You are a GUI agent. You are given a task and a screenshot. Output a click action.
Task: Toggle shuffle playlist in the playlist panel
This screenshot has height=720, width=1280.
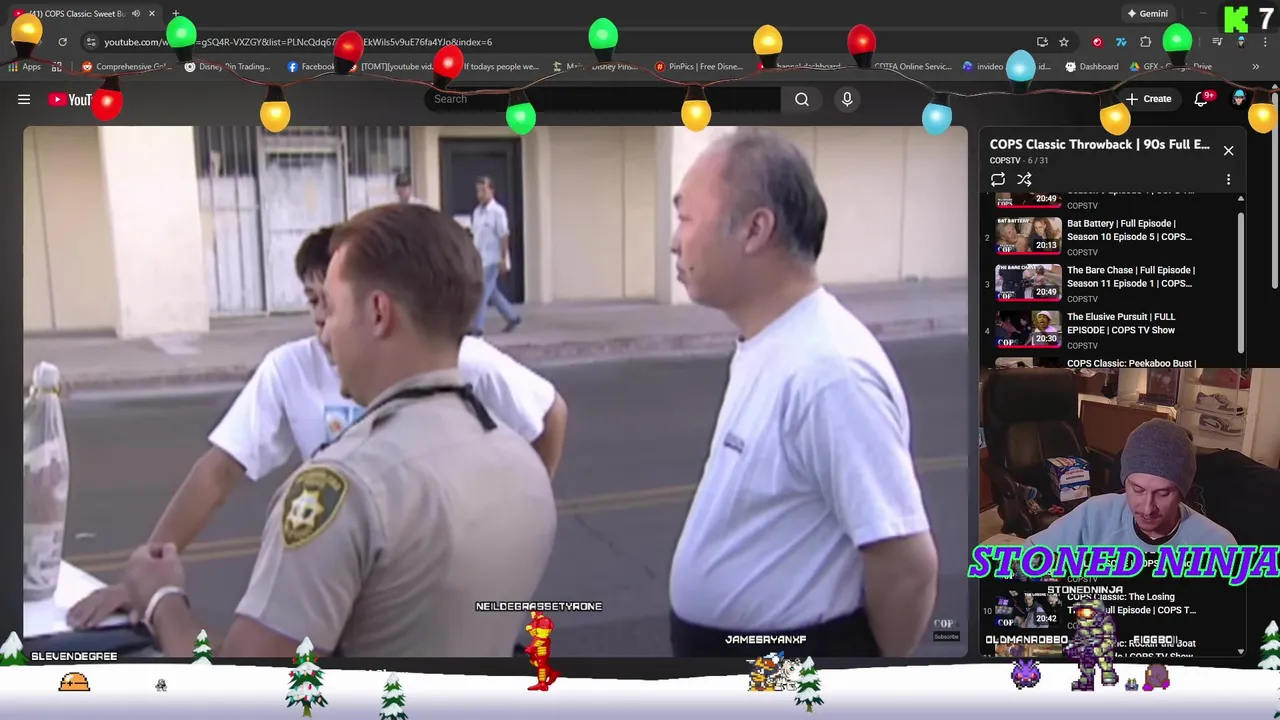click(x=1024, y=180)
